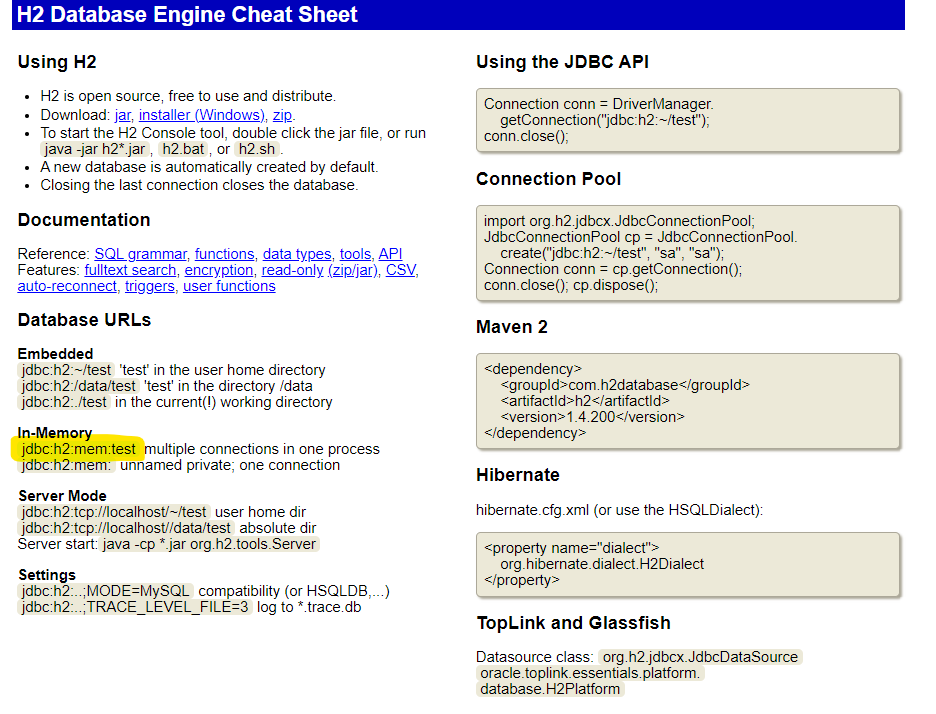Open the API reference link
The image size is (936, 714).
point(390,254)
